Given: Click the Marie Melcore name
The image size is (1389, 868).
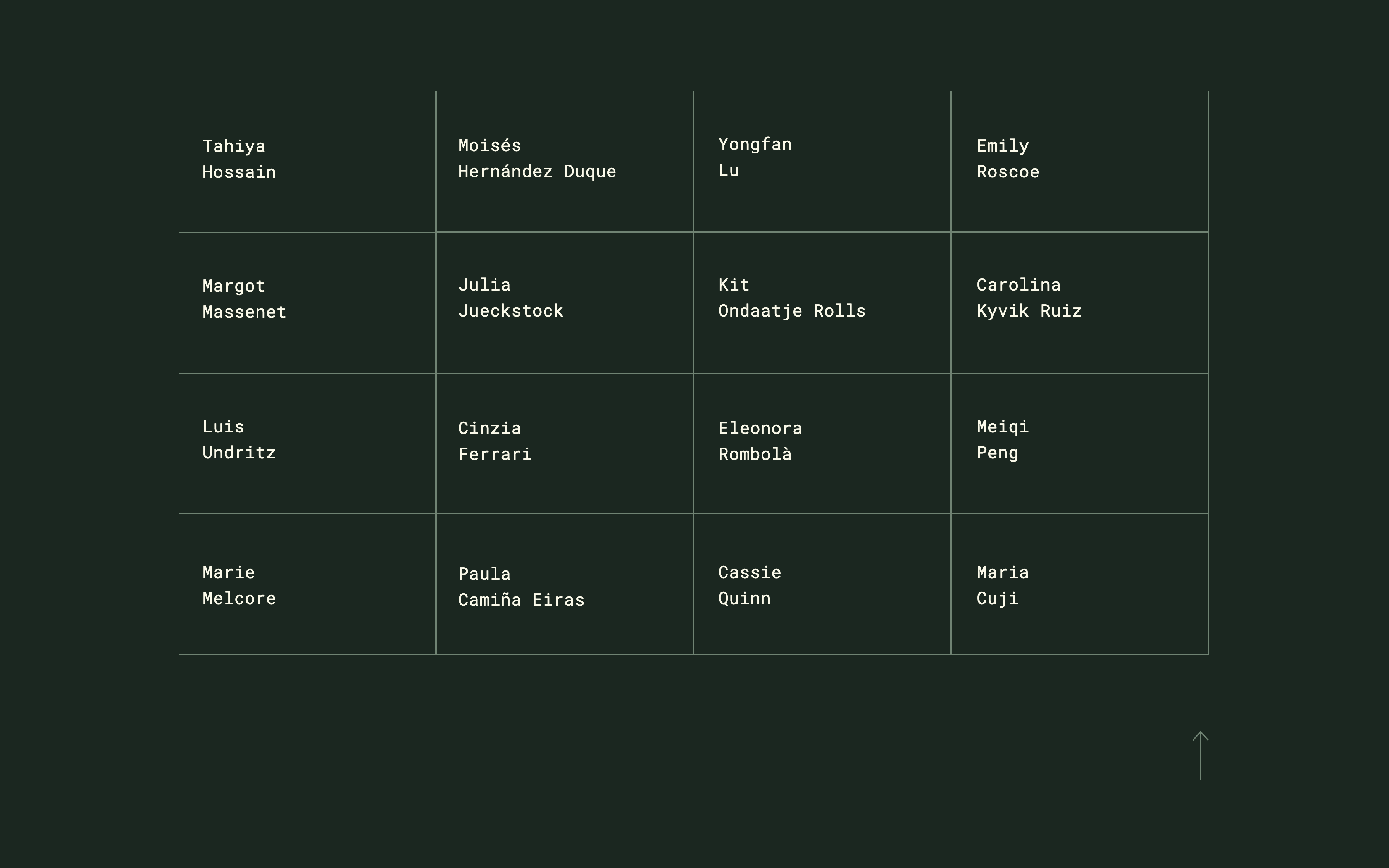Looking at the screenshot, I should (x=239, y=586).
